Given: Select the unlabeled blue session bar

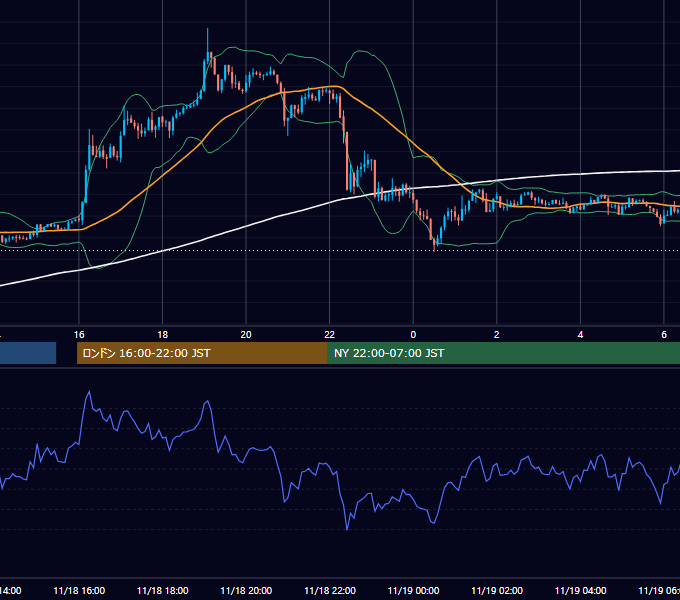Looking at the screenshot, I should 28,353.
